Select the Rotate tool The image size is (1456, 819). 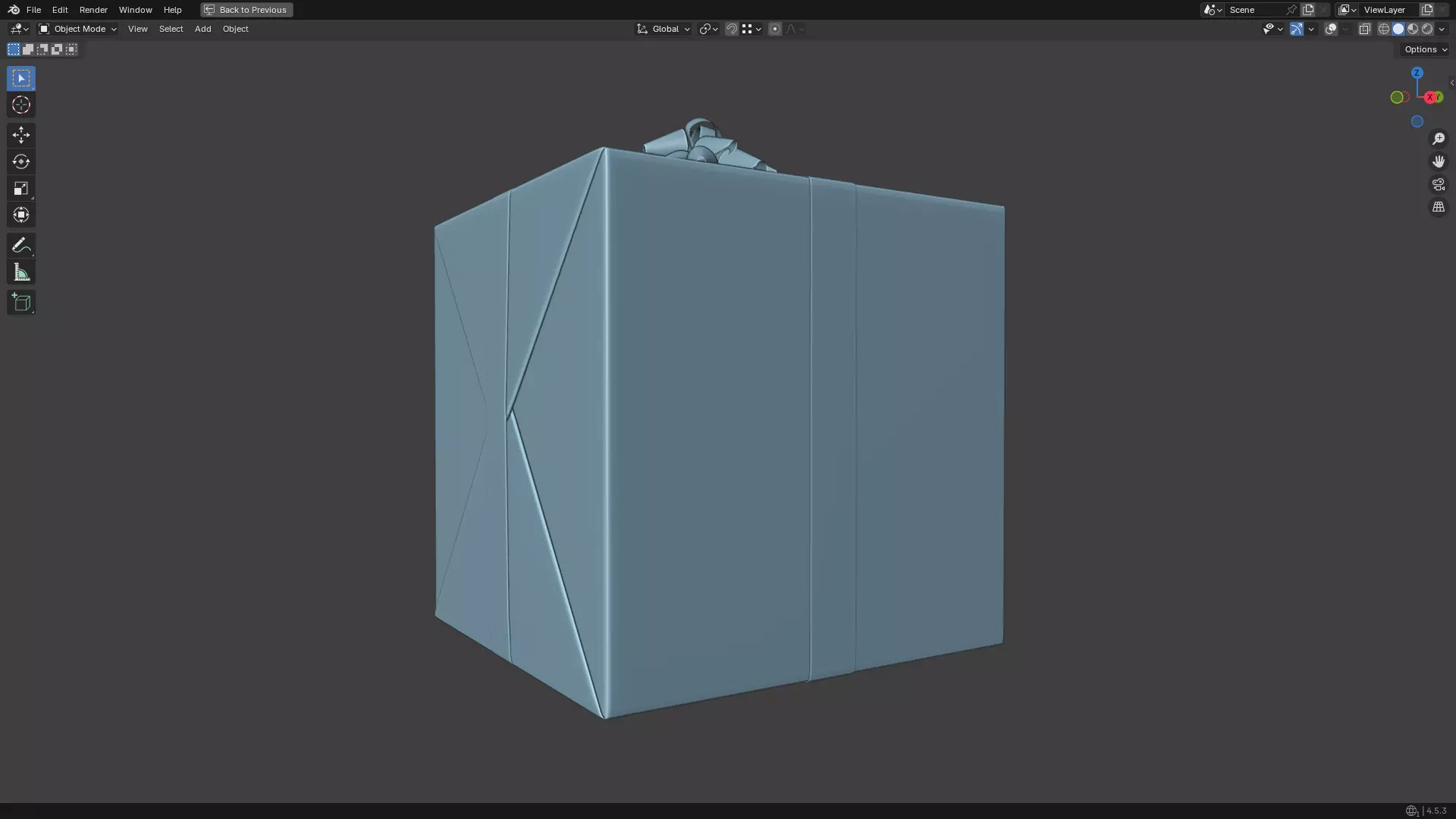point(21,162)
